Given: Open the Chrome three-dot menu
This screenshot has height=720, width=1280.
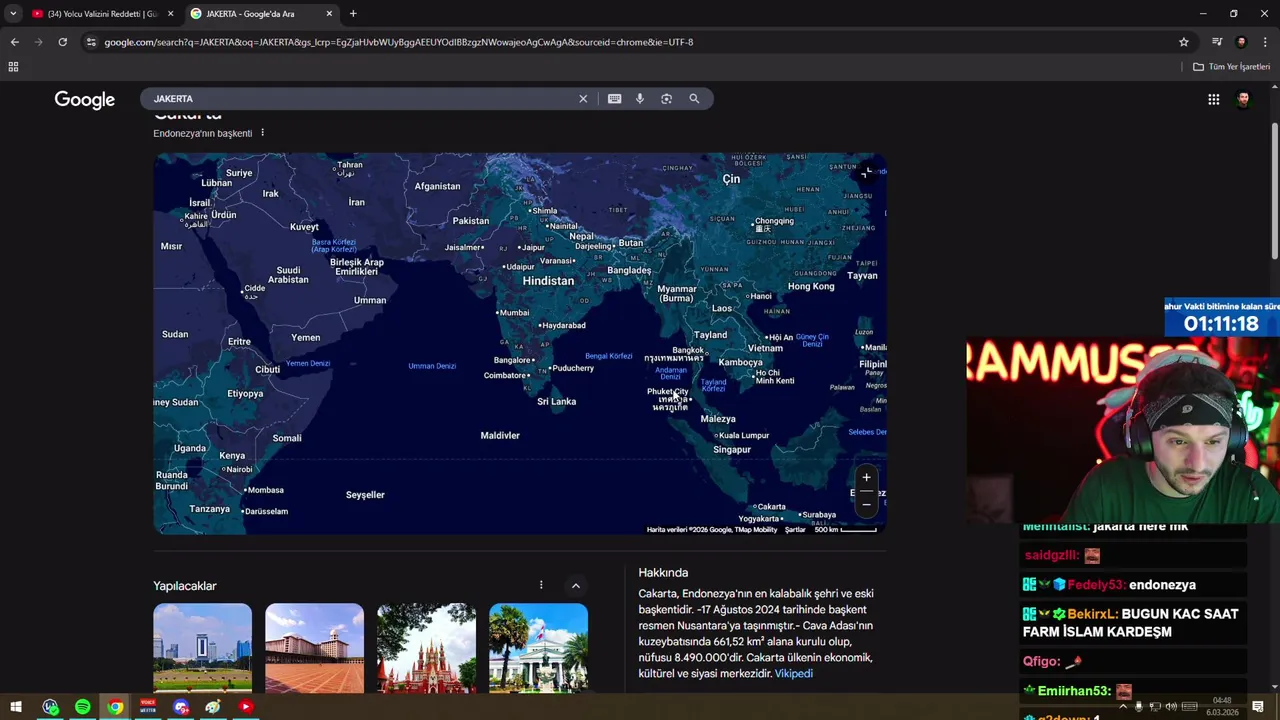Looking at the screenshot, I should 1266,42.
